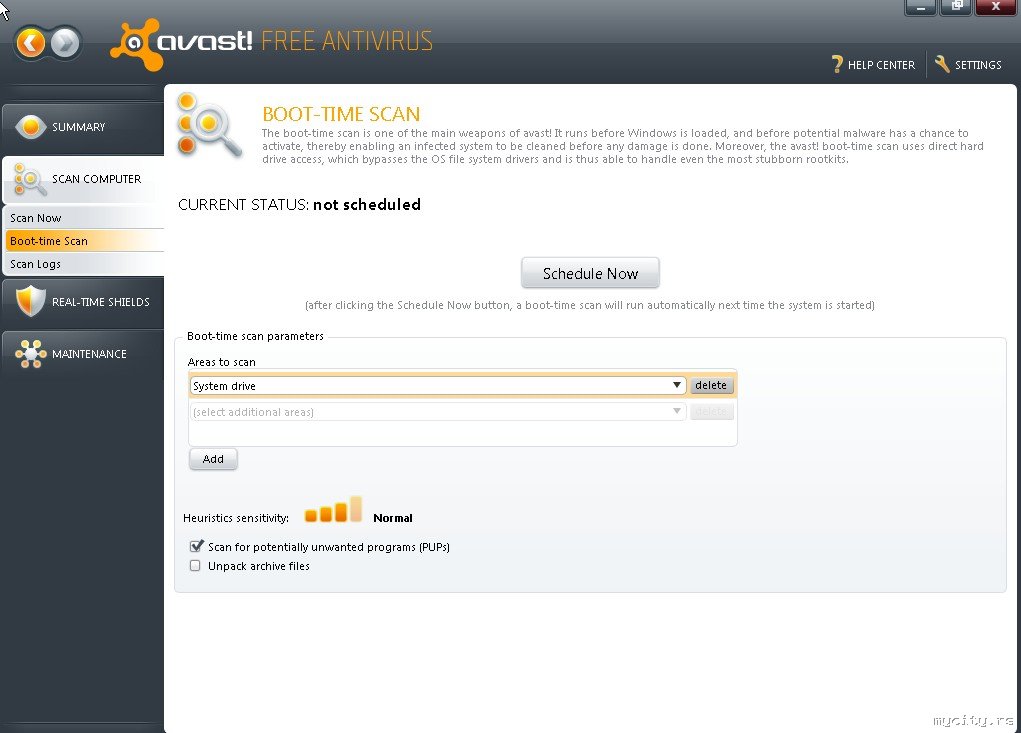The height and width of the screenshot is (733, 1021).
Task: Expand the System drive dropdown arrow
Action: click(677, 385)
